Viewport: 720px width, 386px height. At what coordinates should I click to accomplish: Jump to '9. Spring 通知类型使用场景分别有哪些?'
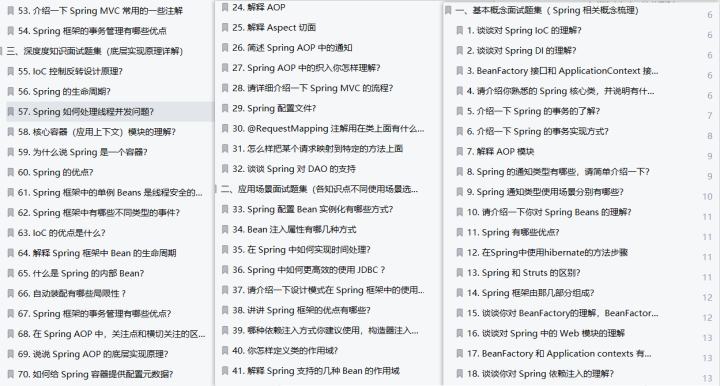pos(546,192)
